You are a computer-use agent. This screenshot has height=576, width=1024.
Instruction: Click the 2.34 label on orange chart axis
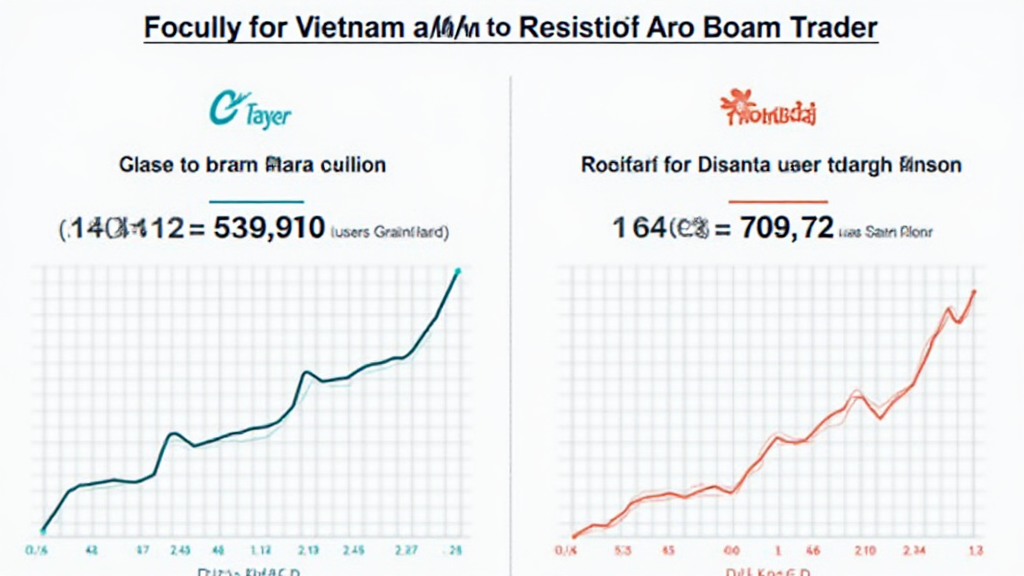pos(917,550)
